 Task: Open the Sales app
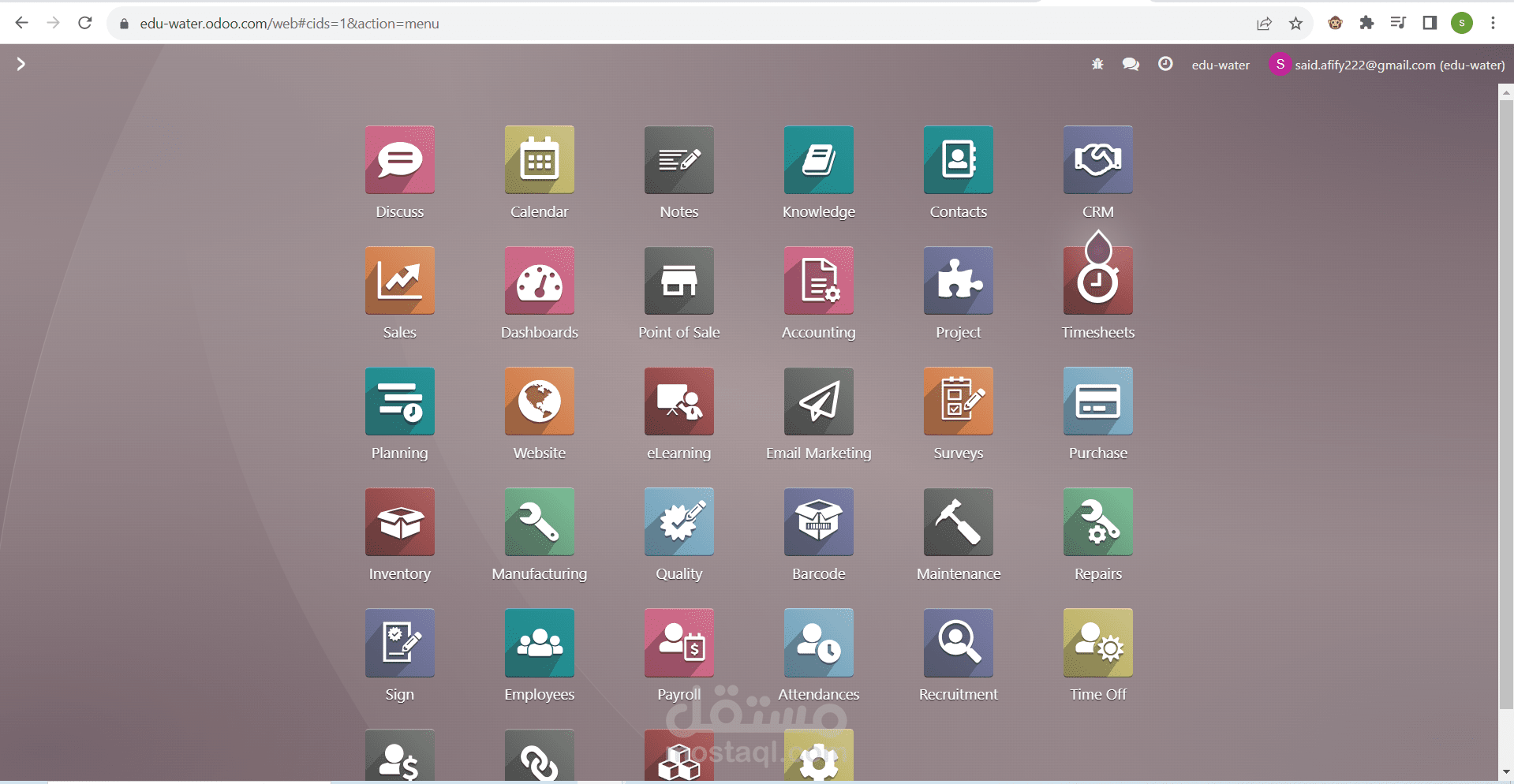point(400,281)
